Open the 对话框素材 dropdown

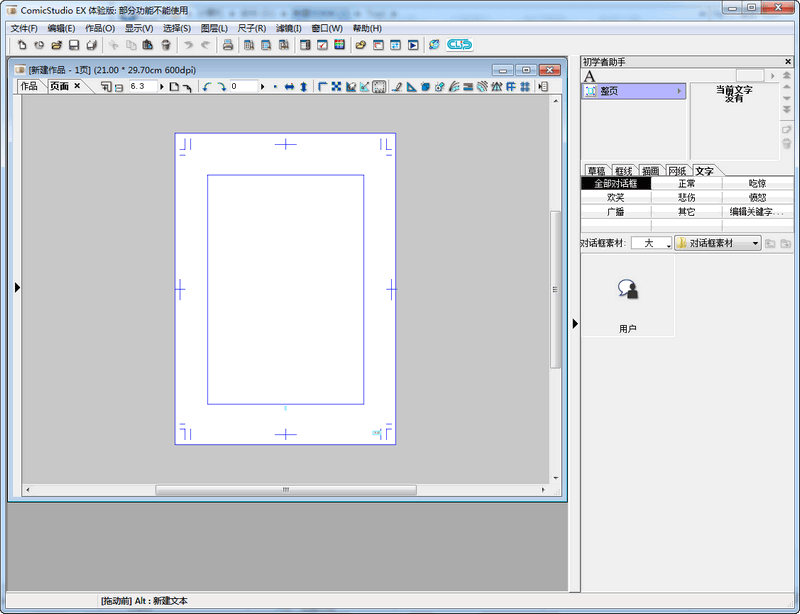coord(717,243)
